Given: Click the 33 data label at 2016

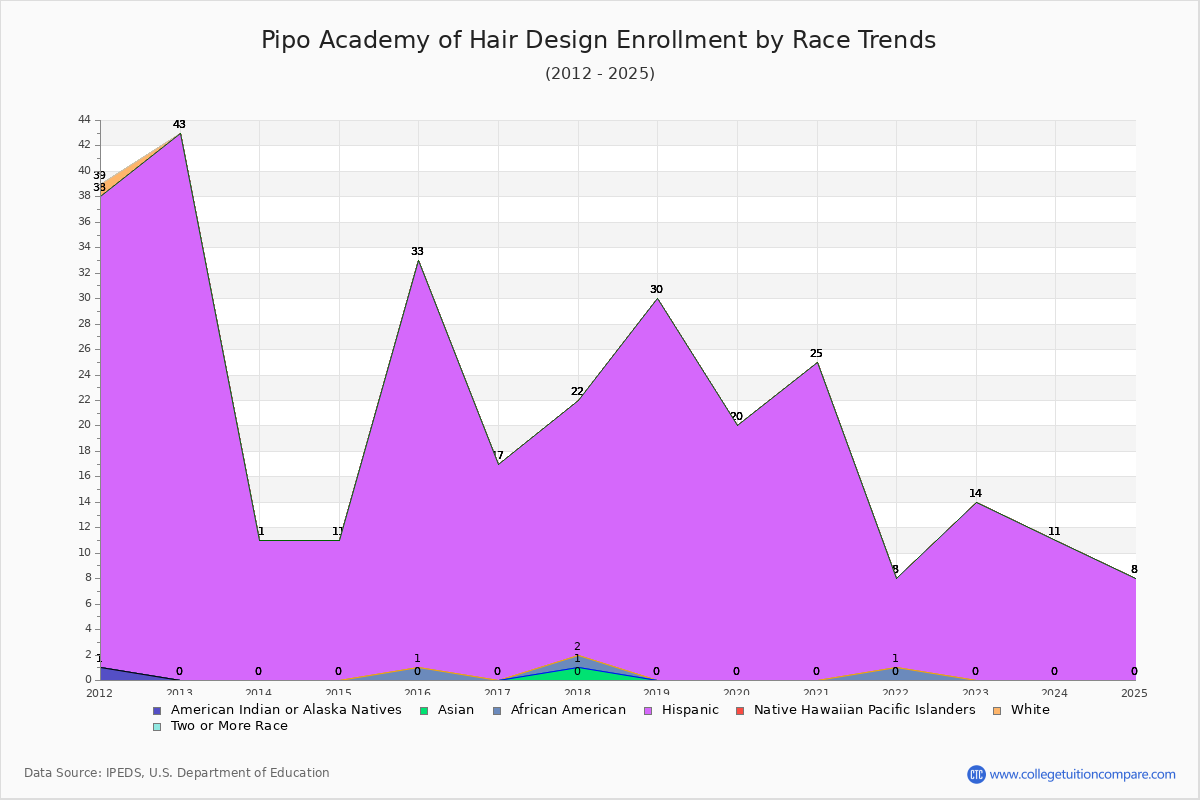Looking at the screenshot, I should click(417, 252).
